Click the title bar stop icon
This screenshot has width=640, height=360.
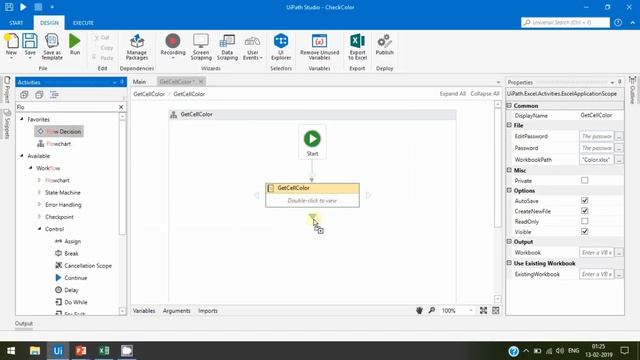(38, 7)
